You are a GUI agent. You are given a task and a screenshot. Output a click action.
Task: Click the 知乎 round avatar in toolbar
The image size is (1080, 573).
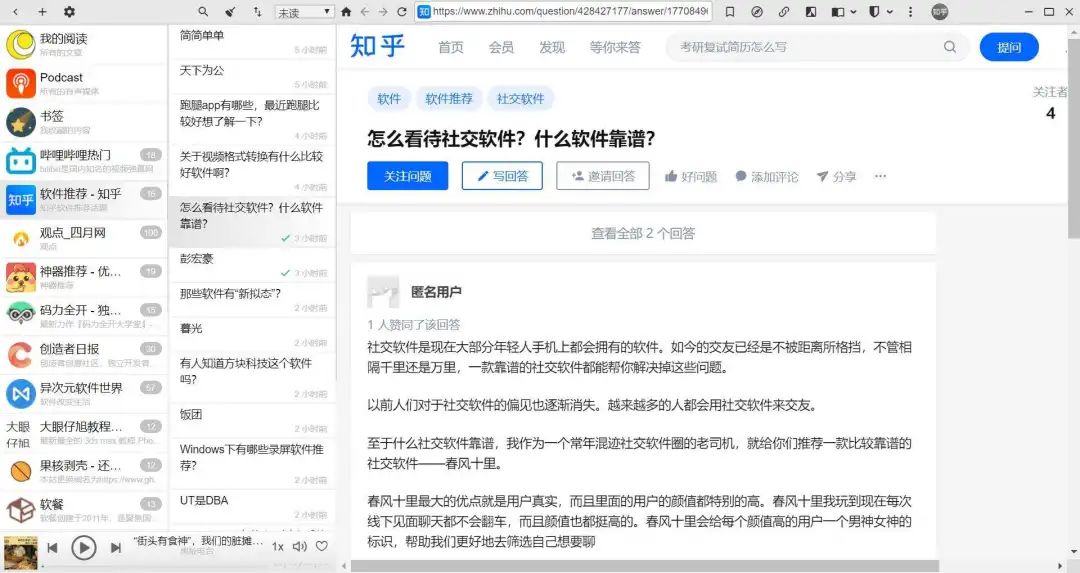click(939, 12)
